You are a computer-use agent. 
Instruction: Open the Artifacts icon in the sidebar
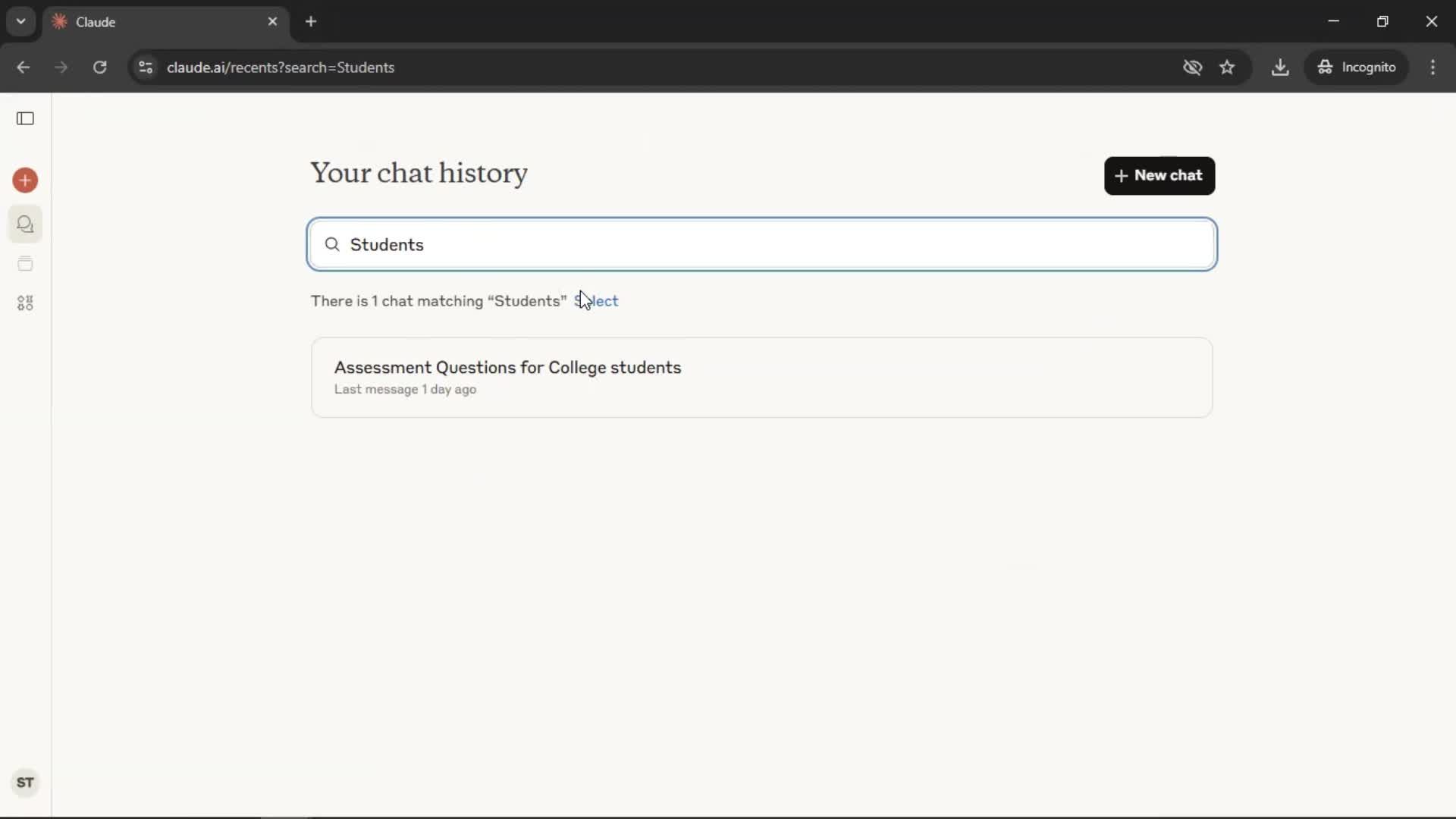coord(25,303)
